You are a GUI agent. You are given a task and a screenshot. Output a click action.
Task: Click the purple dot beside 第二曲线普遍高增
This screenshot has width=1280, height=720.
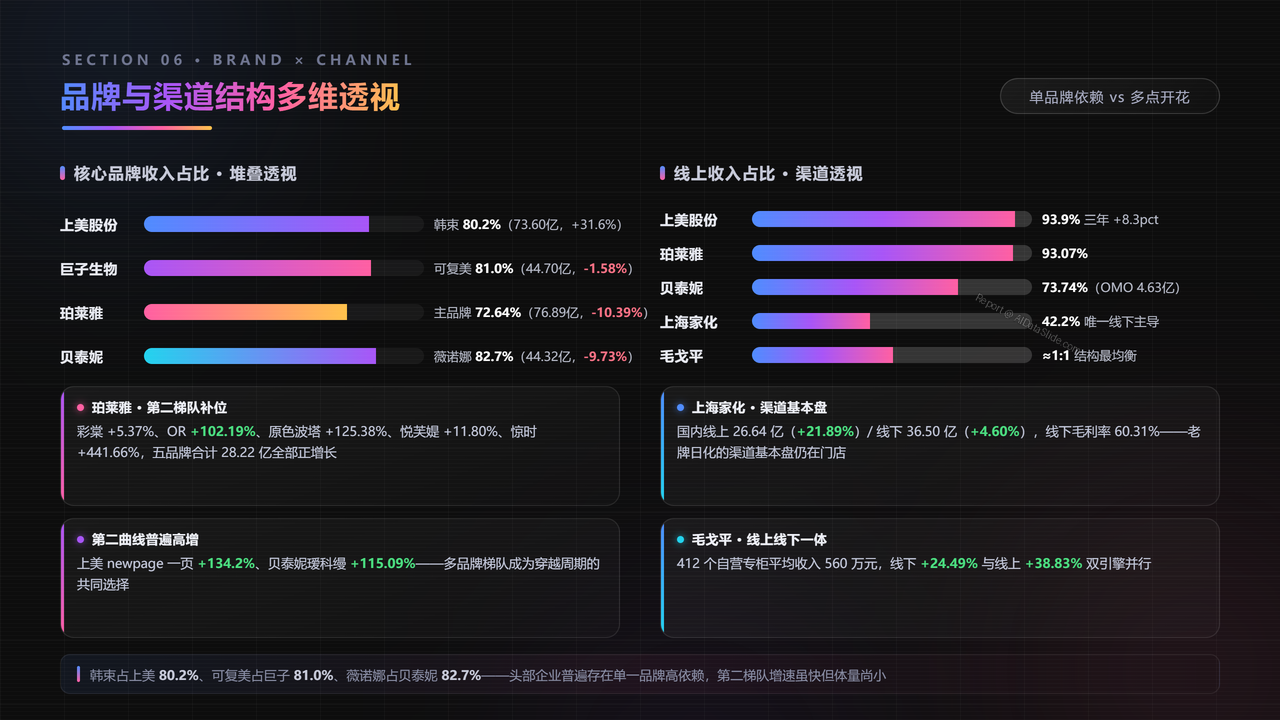(x=81, y=540)
